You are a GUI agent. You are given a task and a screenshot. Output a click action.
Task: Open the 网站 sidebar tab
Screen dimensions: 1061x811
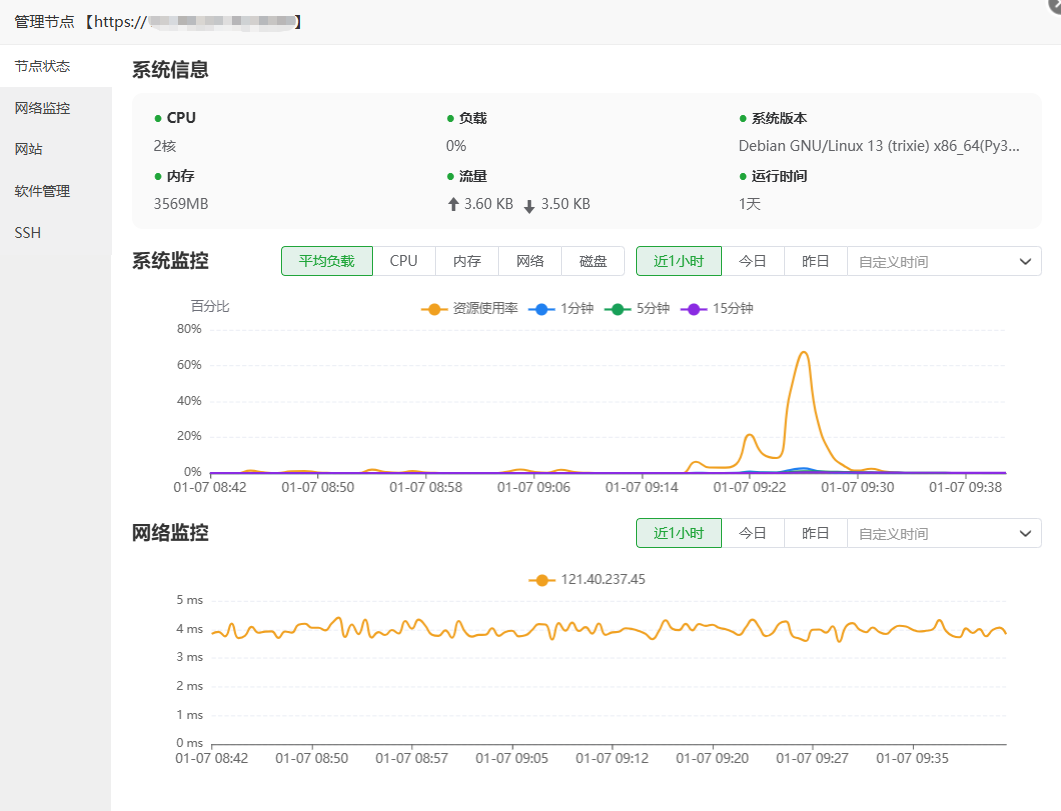click(28, 149)
